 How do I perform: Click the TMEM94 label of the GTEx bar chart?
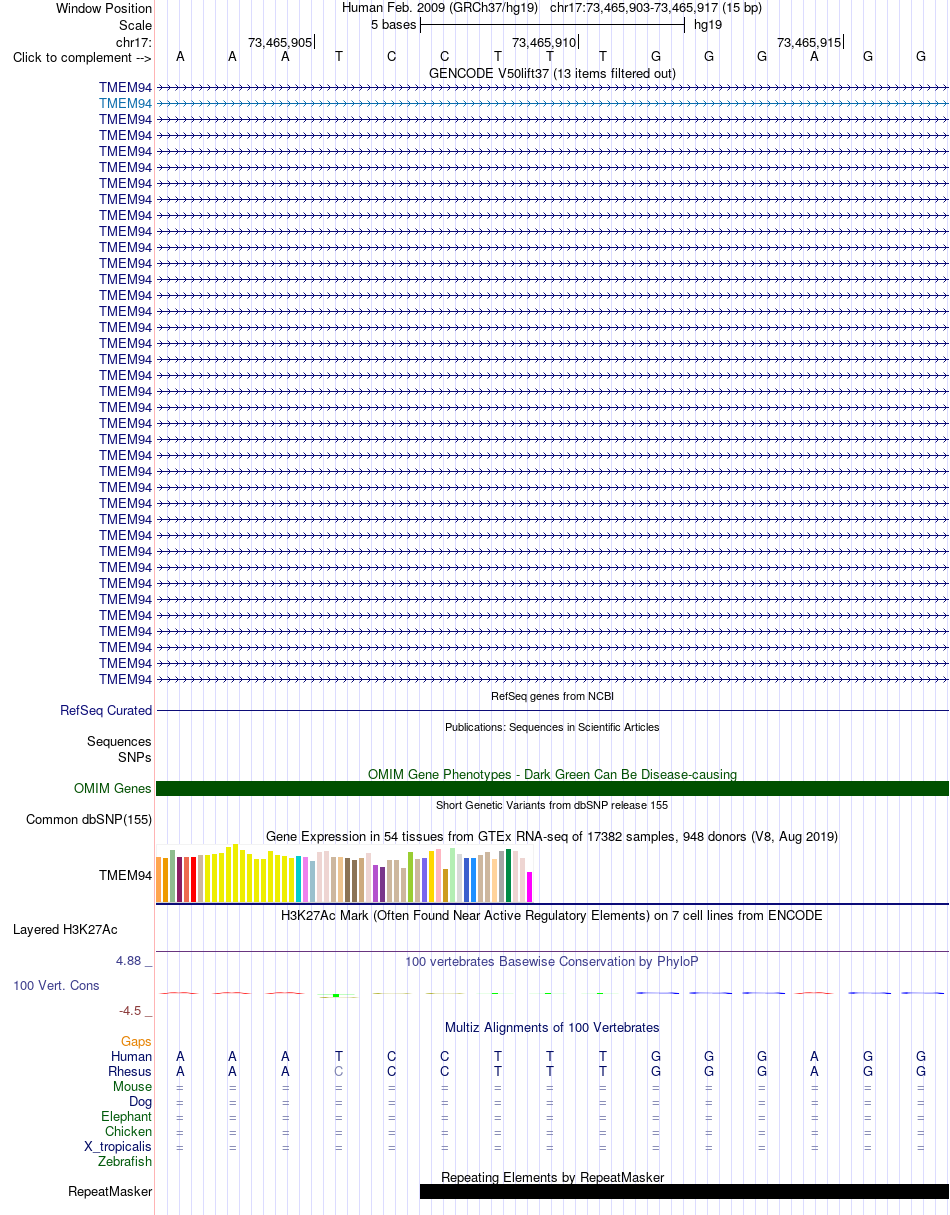tap(126, 876)
